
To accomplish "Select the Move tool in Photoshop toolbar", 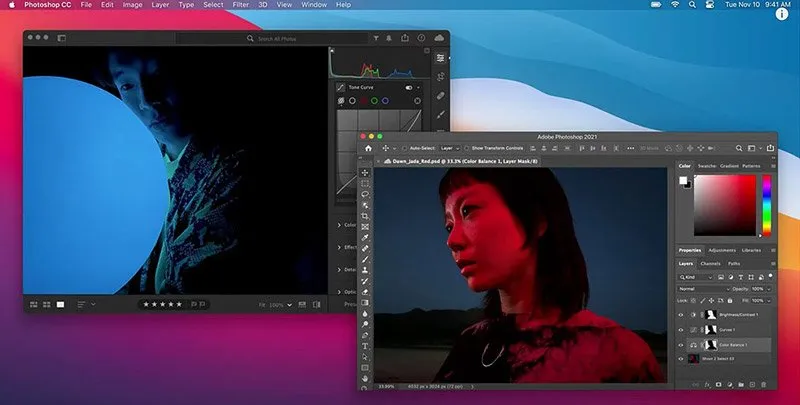I will point(366,173).
